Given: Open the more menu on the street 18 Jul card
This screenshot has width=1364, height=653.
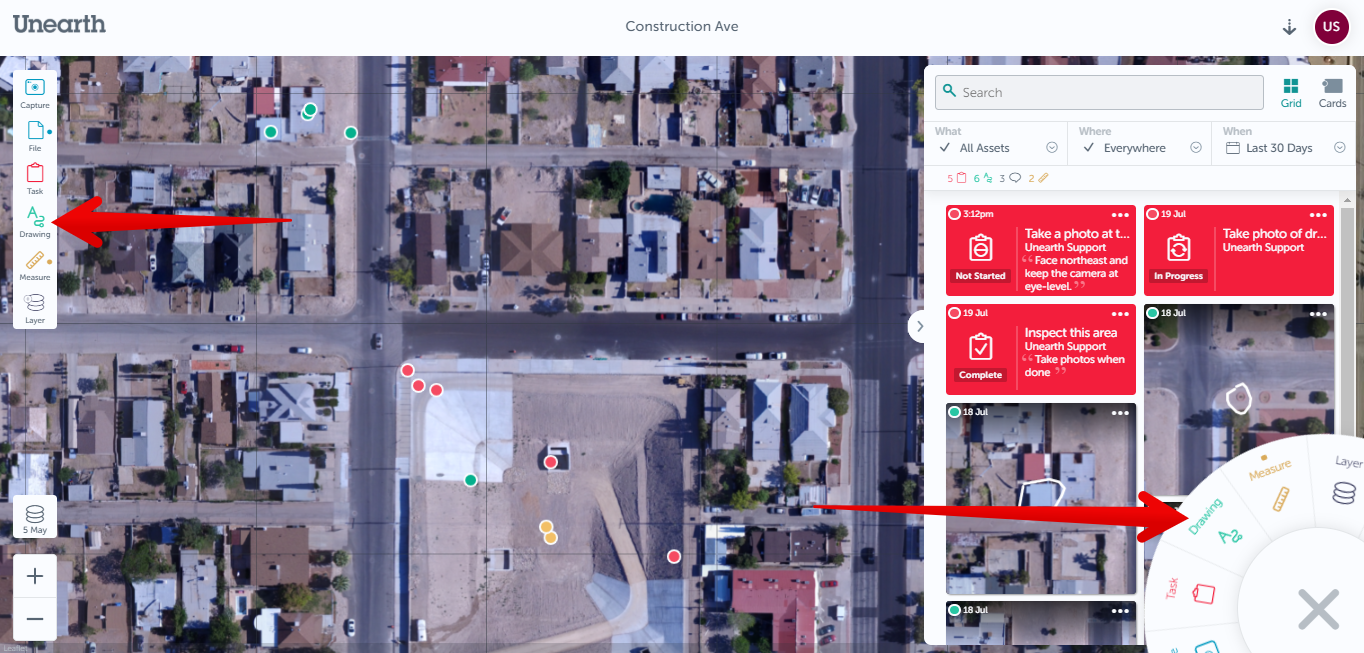Looking at the screenshot, I should 1318,313.
